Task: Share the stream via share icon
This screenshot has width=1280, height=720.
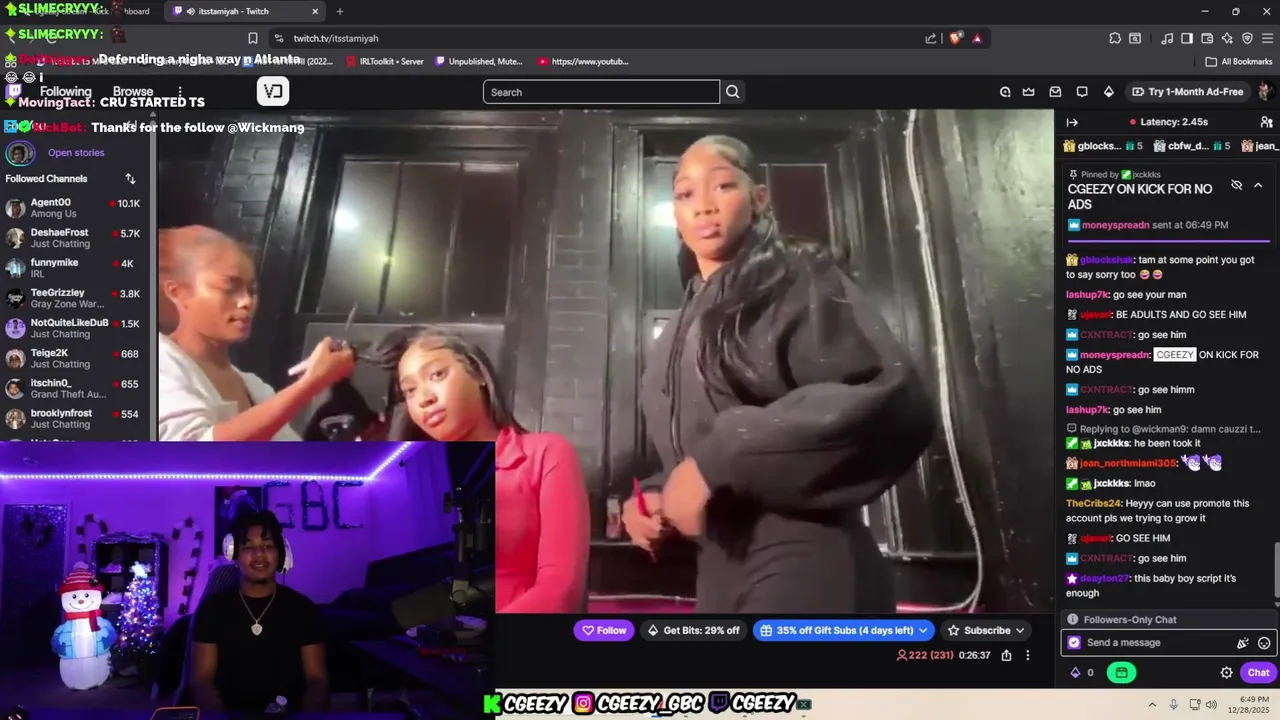Action: pos(1006,656)
